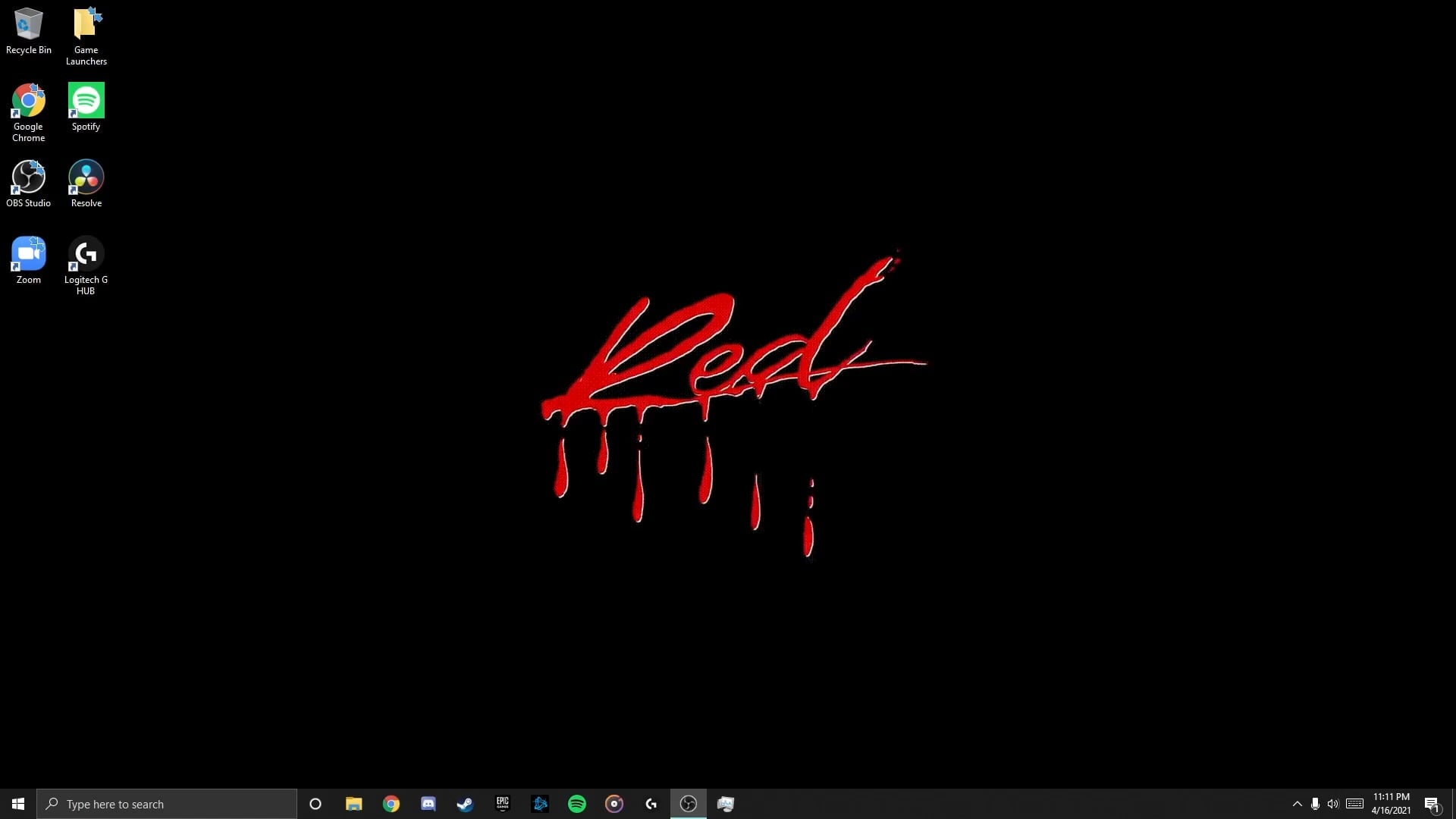This screenshot has width=1456, height=819.
Task: Open the clock and calendar flyout
Action: [1390, 803]
